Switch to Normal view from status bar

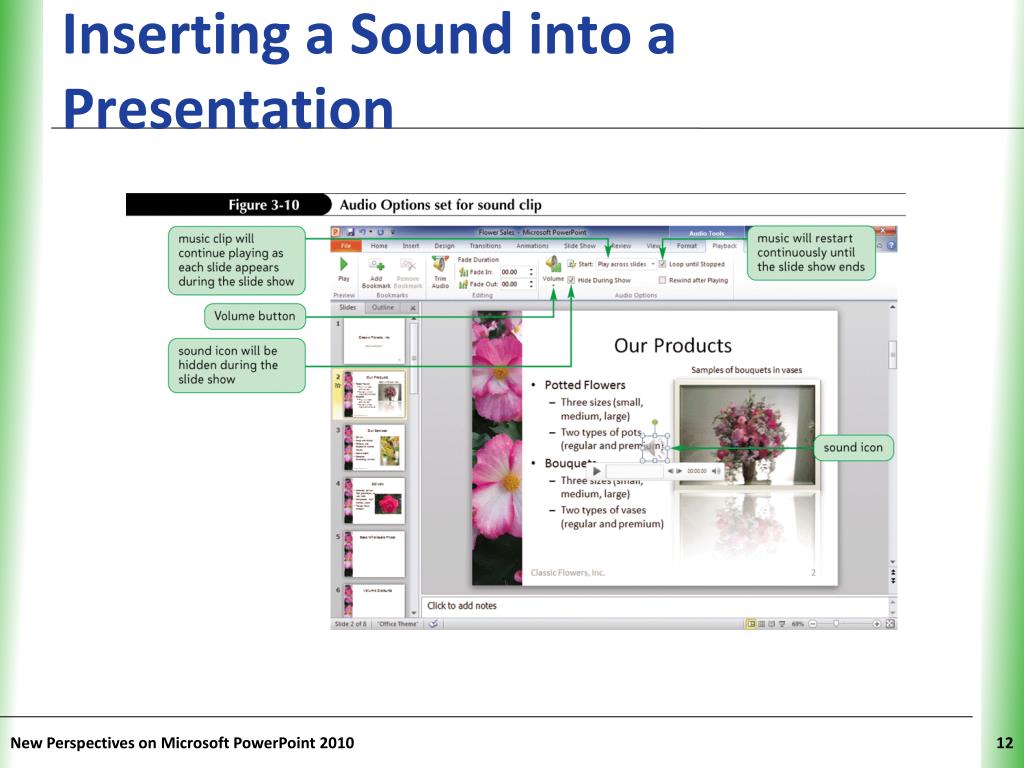[x=752, y=624]
